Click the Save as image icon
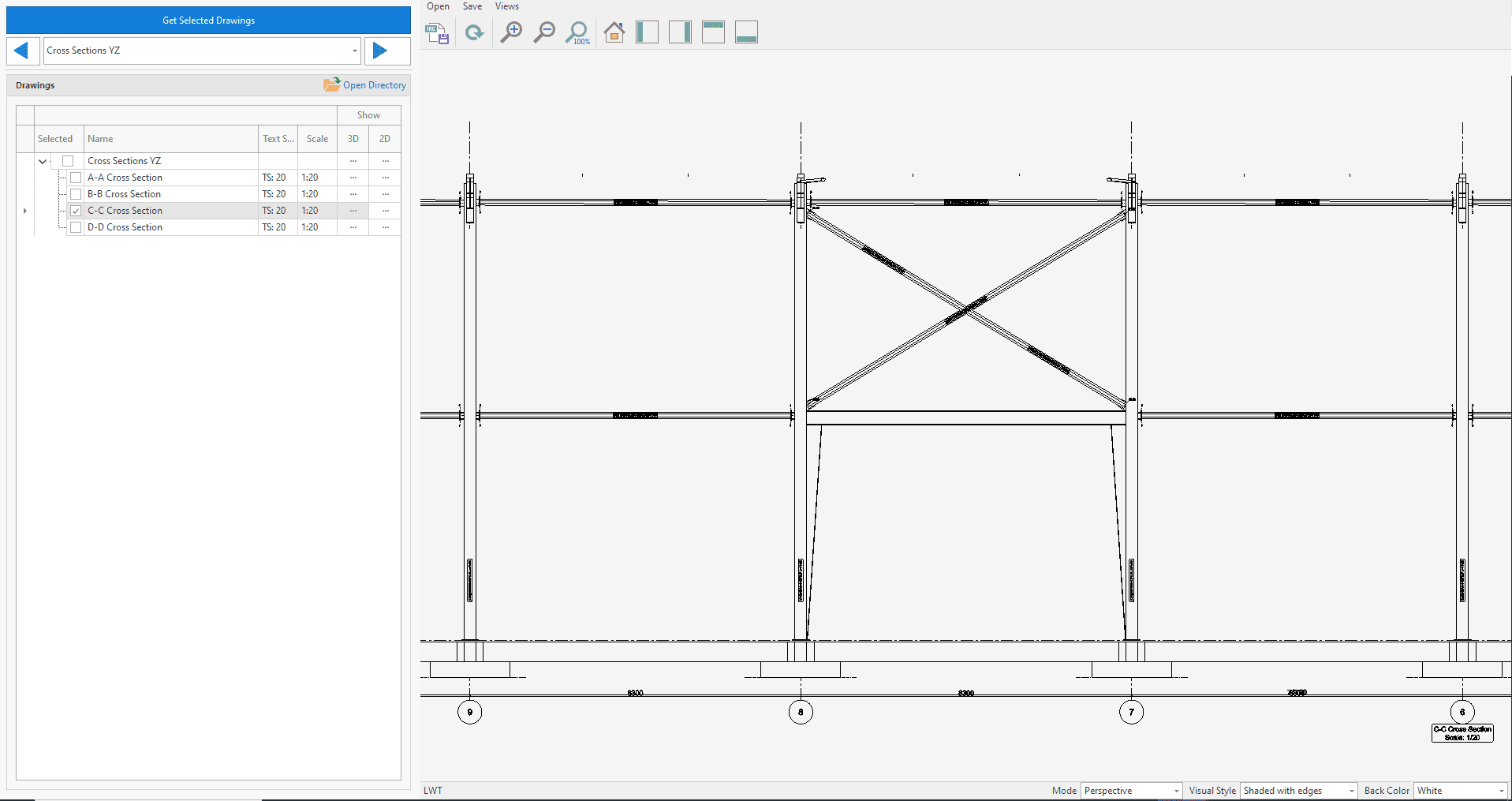Screen dimensions: 1512x801 point(436,33)
